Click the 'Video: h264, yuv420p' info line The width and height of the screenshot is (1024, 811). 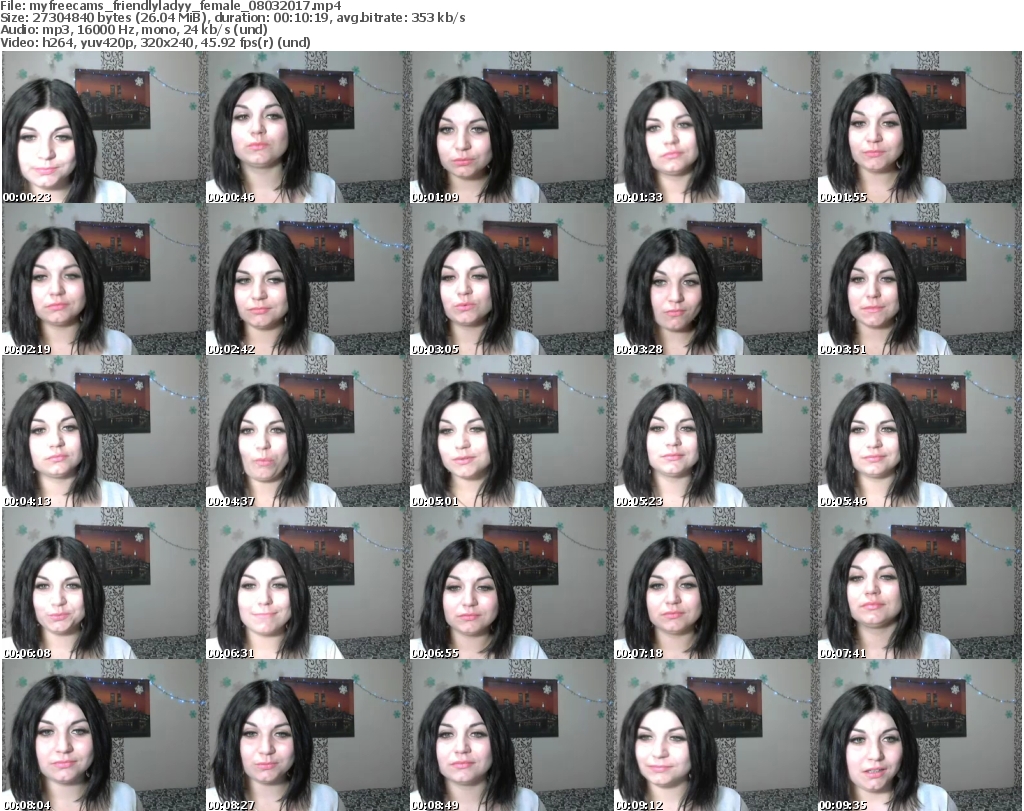pyautogui.click(x=155, y=42)
